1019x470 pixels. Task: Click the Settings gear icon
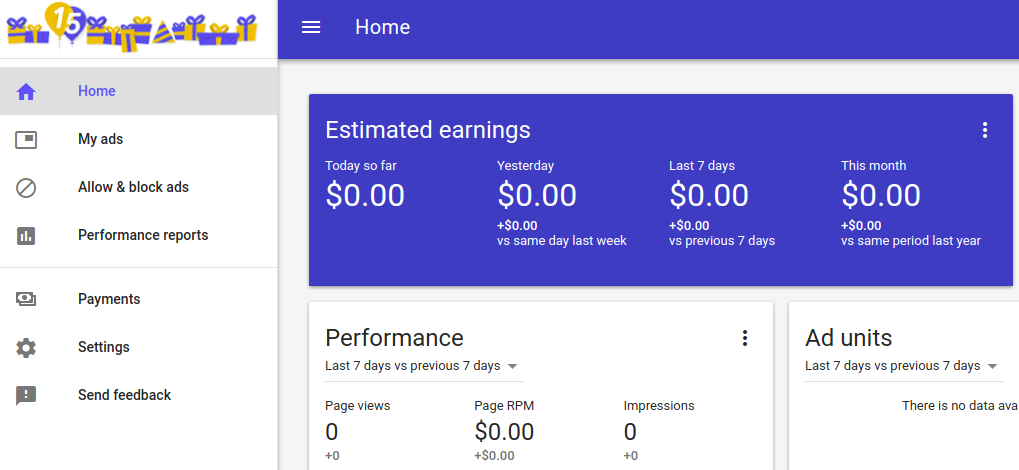pyautogui.click(x=26, y=347)
